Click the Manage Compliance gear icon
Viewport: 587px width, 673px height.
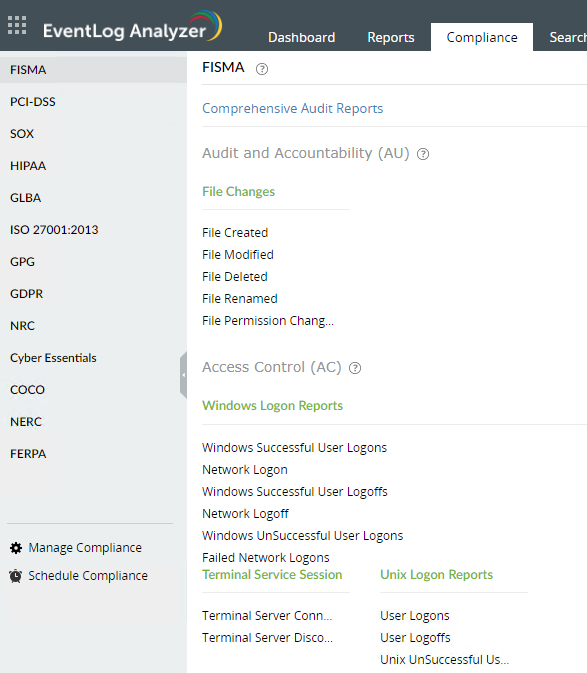tap(16, 548)
